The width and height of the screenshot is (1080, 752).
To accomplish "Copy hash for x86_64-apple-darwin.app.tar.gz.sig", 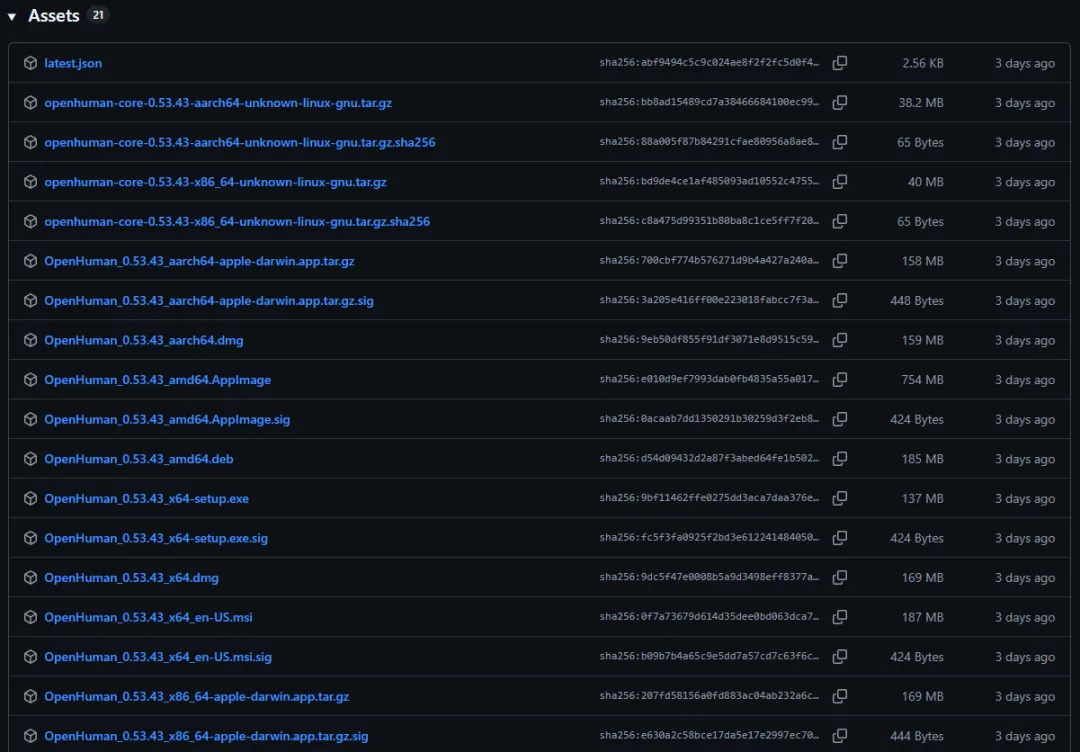I will [840, 736].
